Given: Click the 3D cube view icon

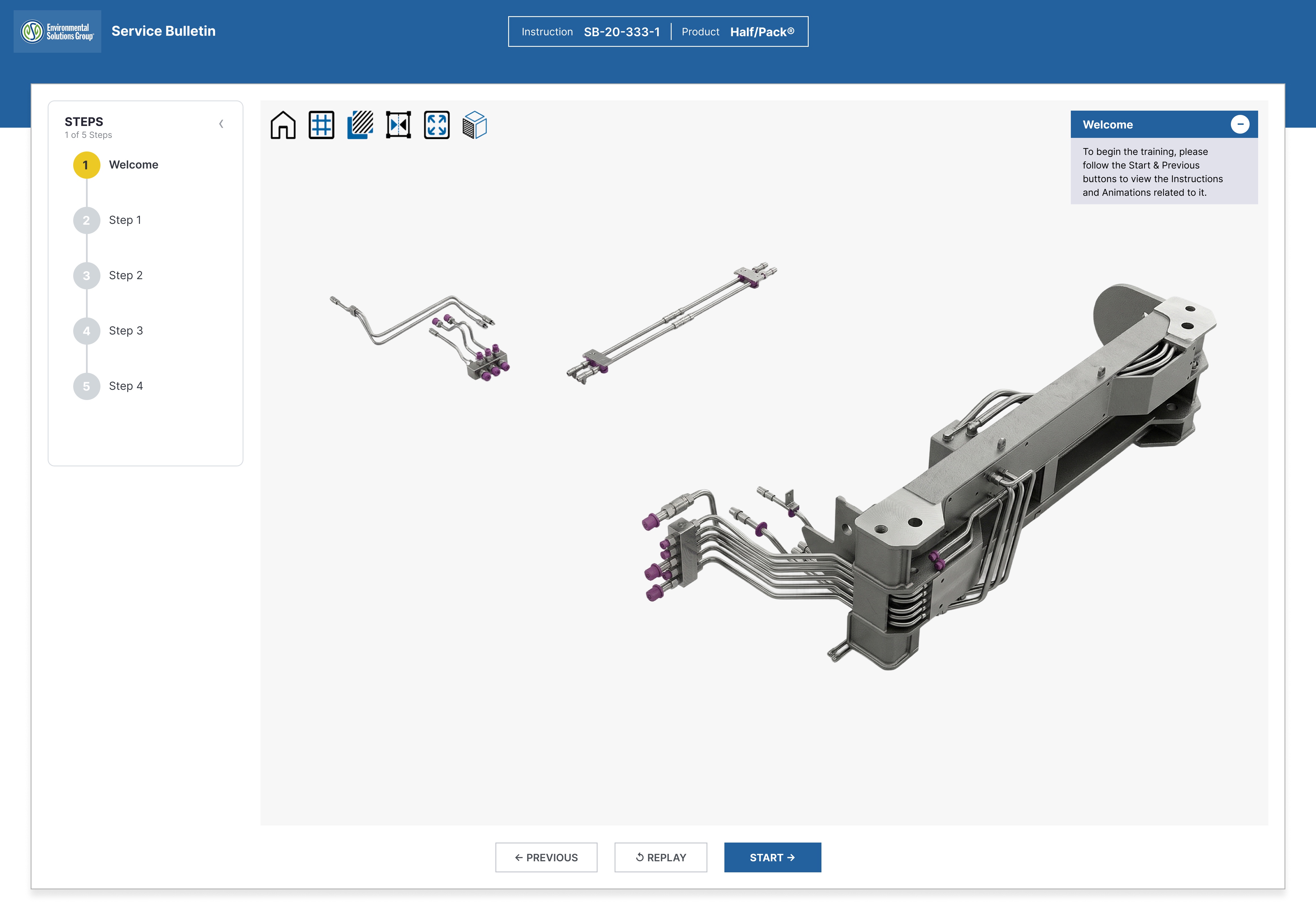Looking at the screenshot, I should click(475, 125).
